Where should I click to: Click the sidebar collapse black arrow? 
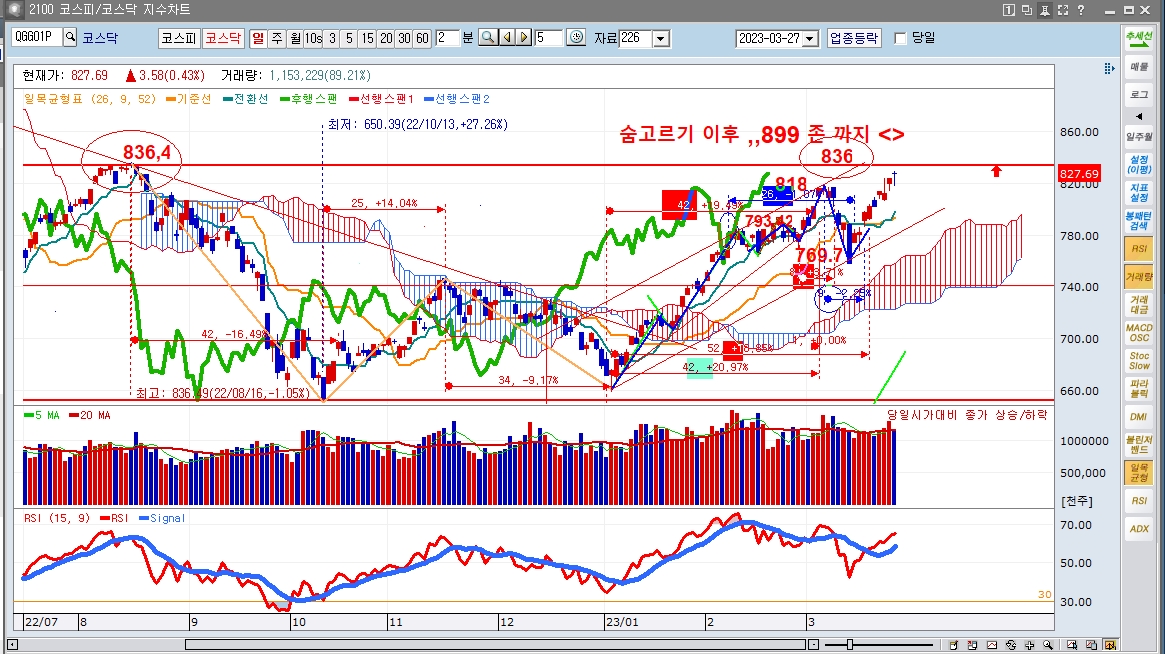[1139, 116]
